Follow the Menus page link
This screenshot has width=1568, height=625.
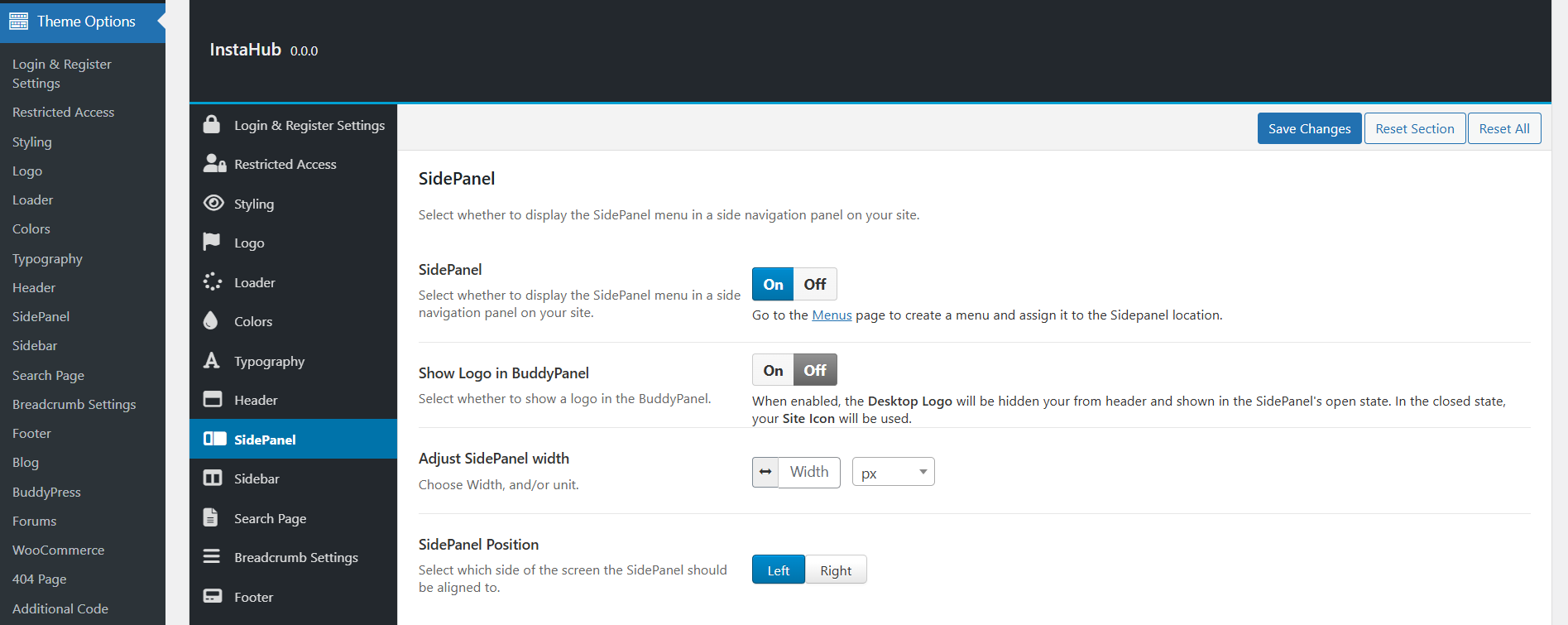(x=832, y=315)
